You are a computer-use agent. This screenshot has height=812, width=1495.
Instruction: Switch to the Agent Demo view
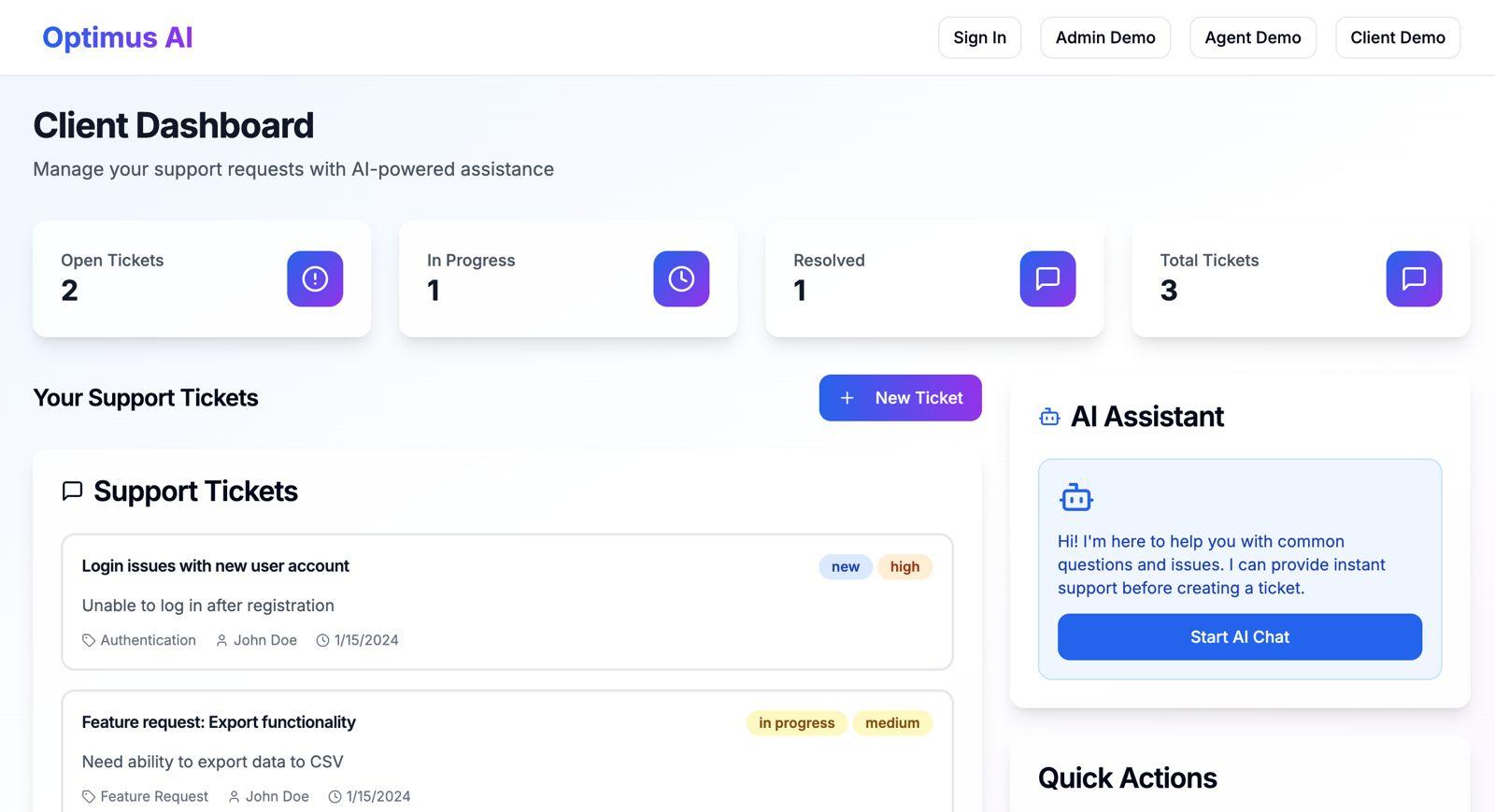(1252, 37)
